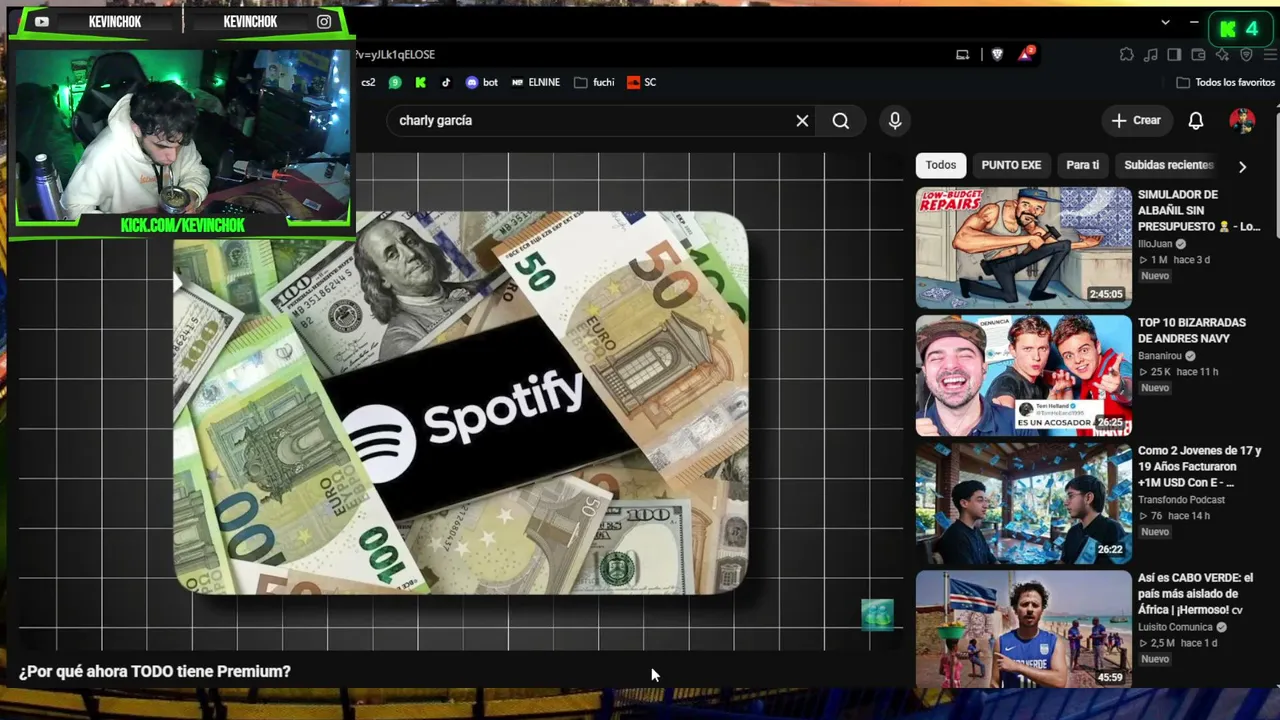Open the ELNINE bookmark
The height and width of the screenshot is (720, 1280).
[x=536, y=82]
